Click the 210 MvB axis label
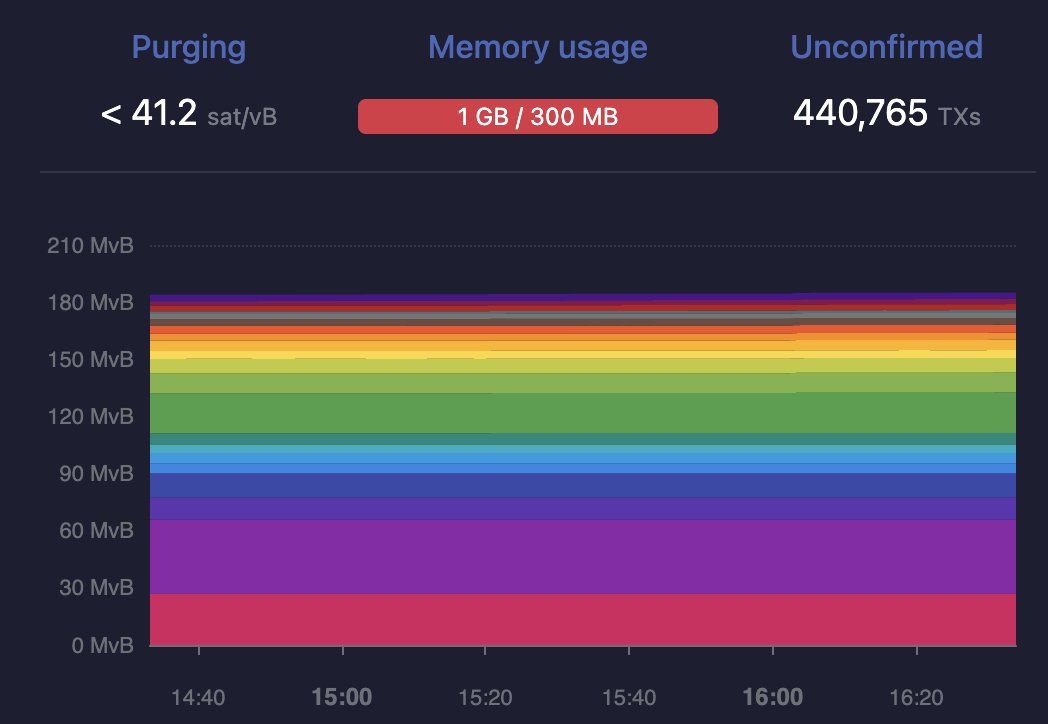This screenshot has height=724, width=1048. pos(90,245)
